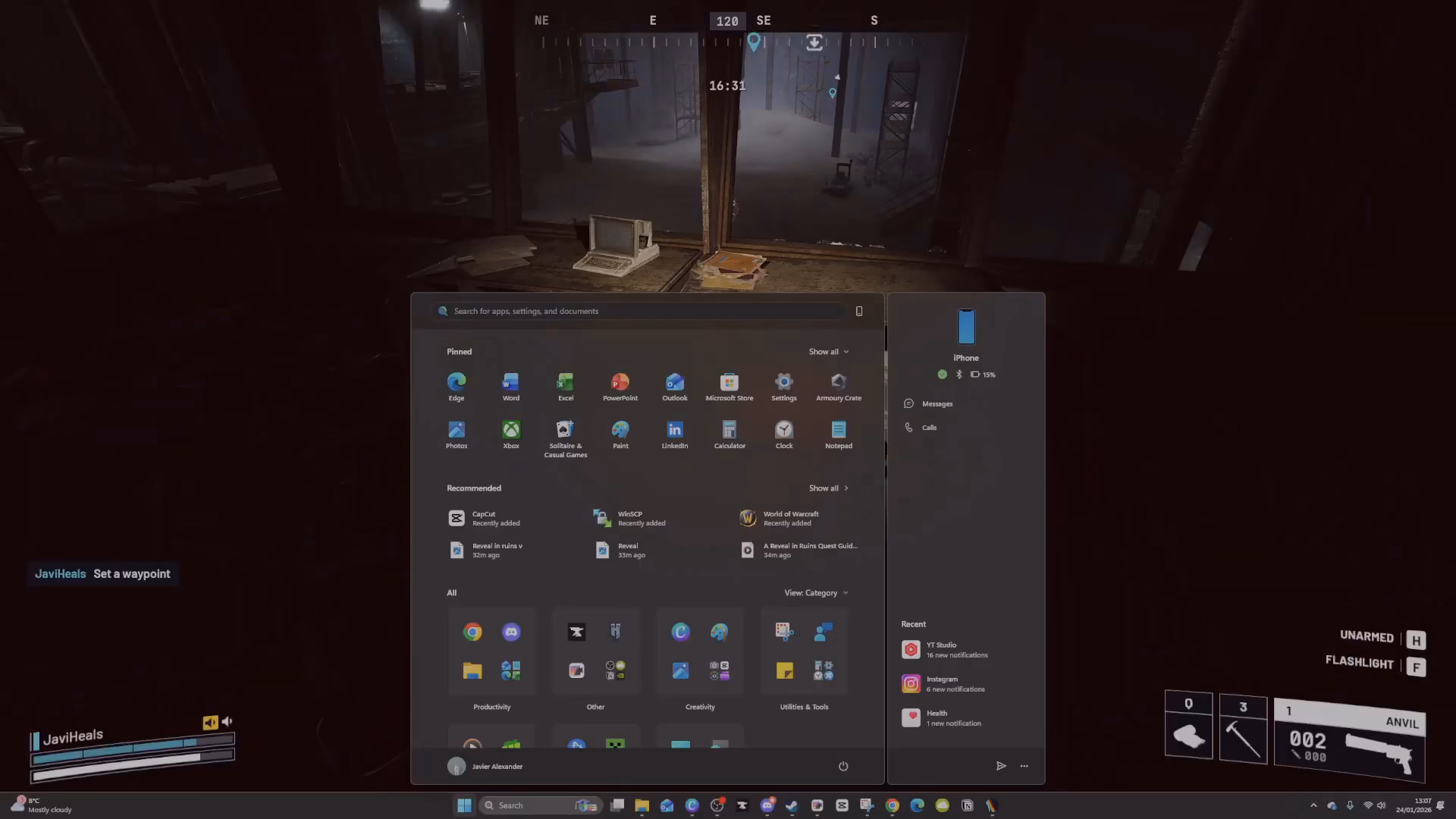Open the View: Category dropdown
1456x819 pixels.
(816, 593)
